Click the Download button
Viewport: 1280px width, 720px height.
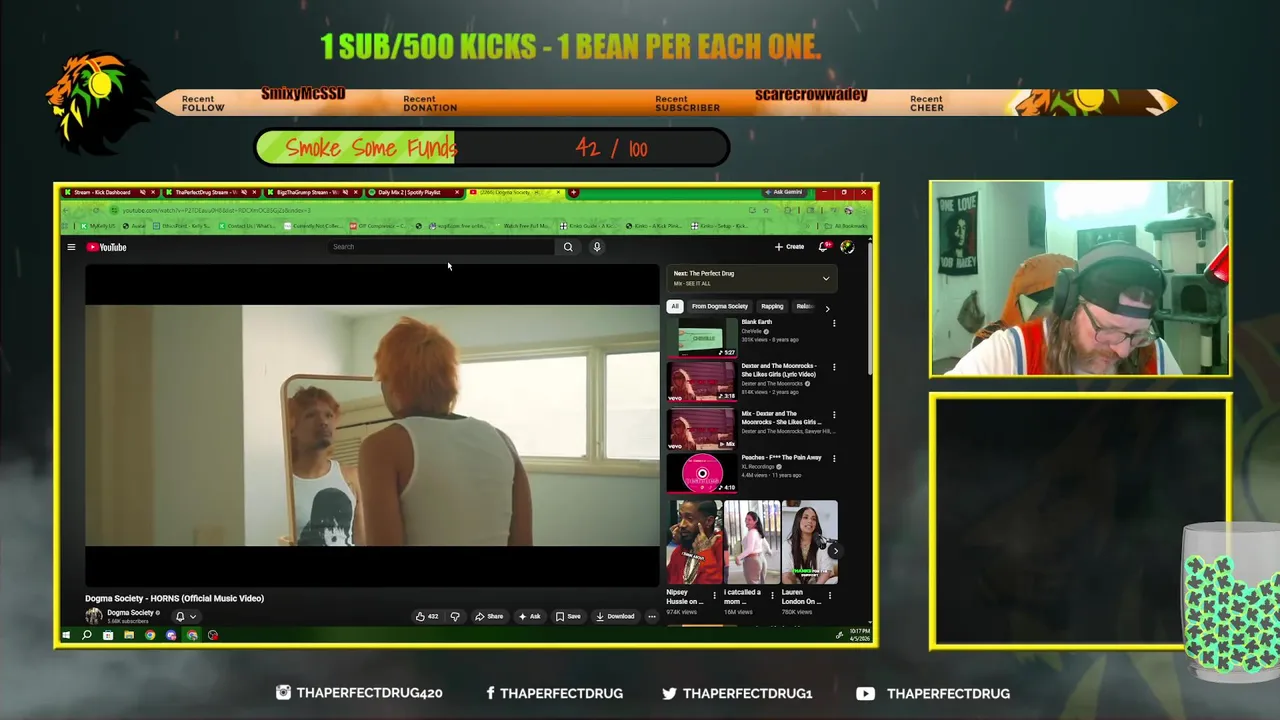pyautogui.click(x=615, y=616)
